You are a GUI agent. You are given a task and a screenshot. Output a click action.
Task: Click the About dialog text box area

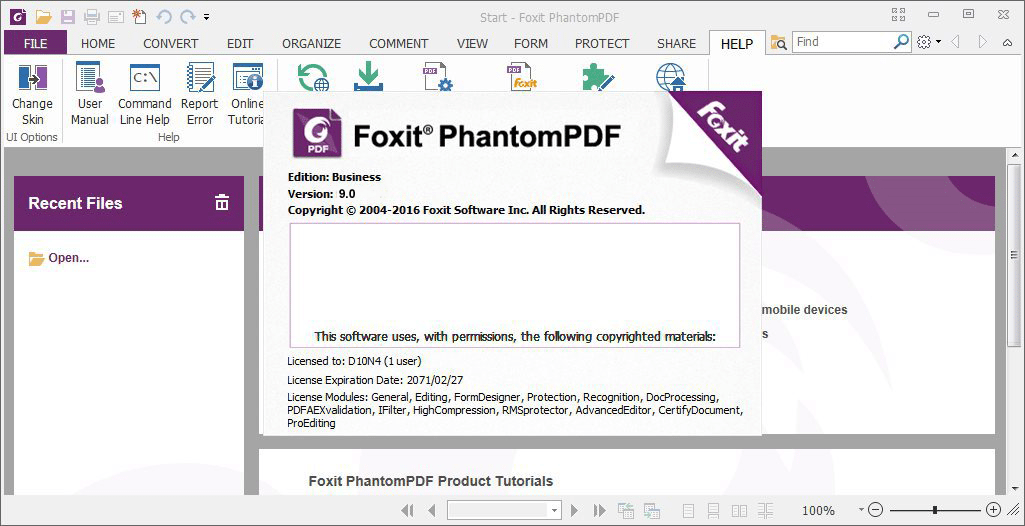coord(515,285)
